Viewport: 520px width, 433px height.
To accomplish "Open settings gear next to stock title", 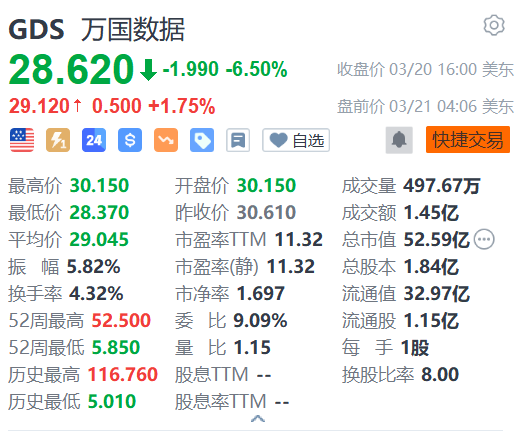I will tap(494, 25).
